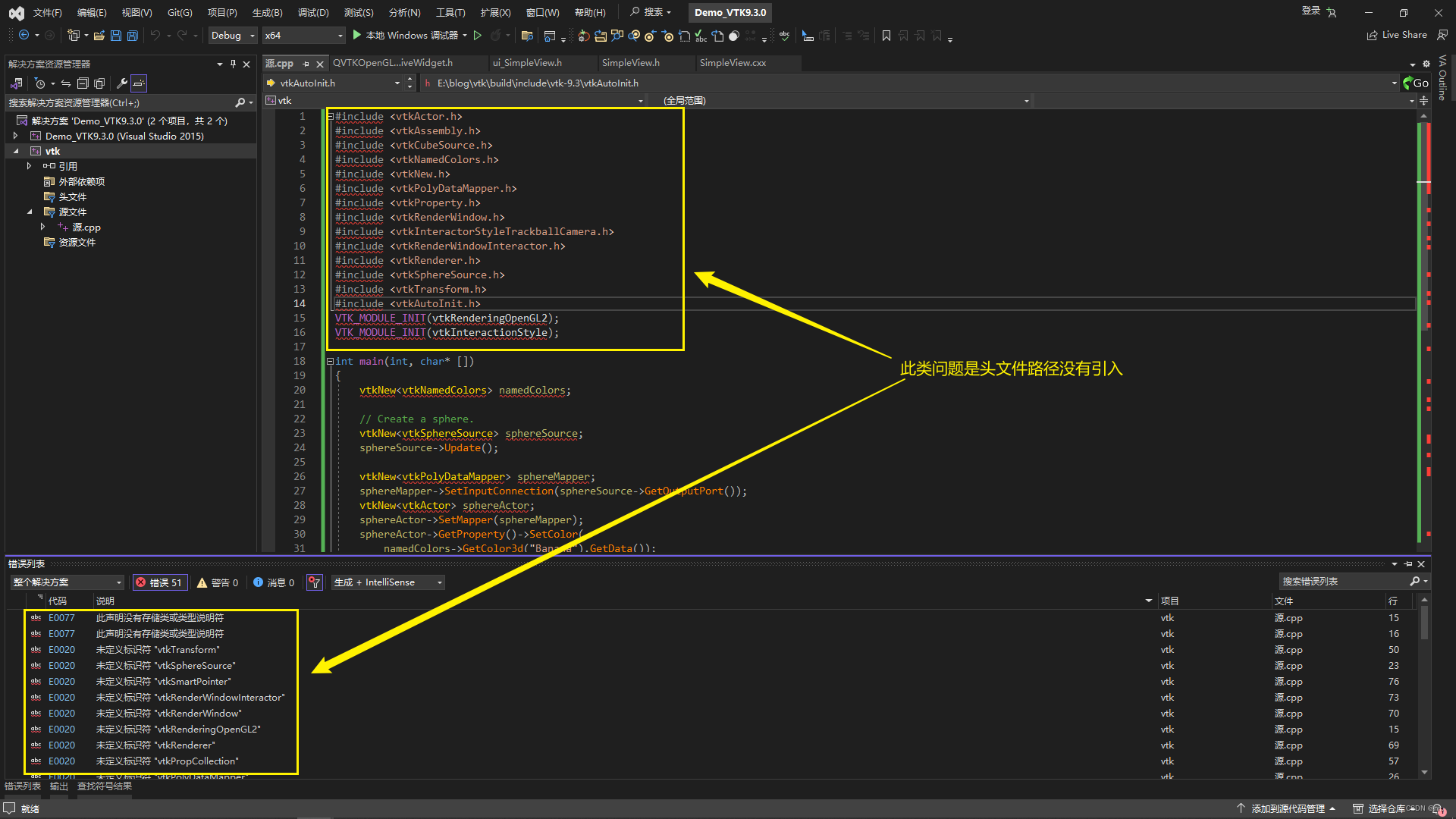Screen dimensions: 1456x819
Task: Start debugging with 本地 Windows 调试器
Action: point(409,35)
